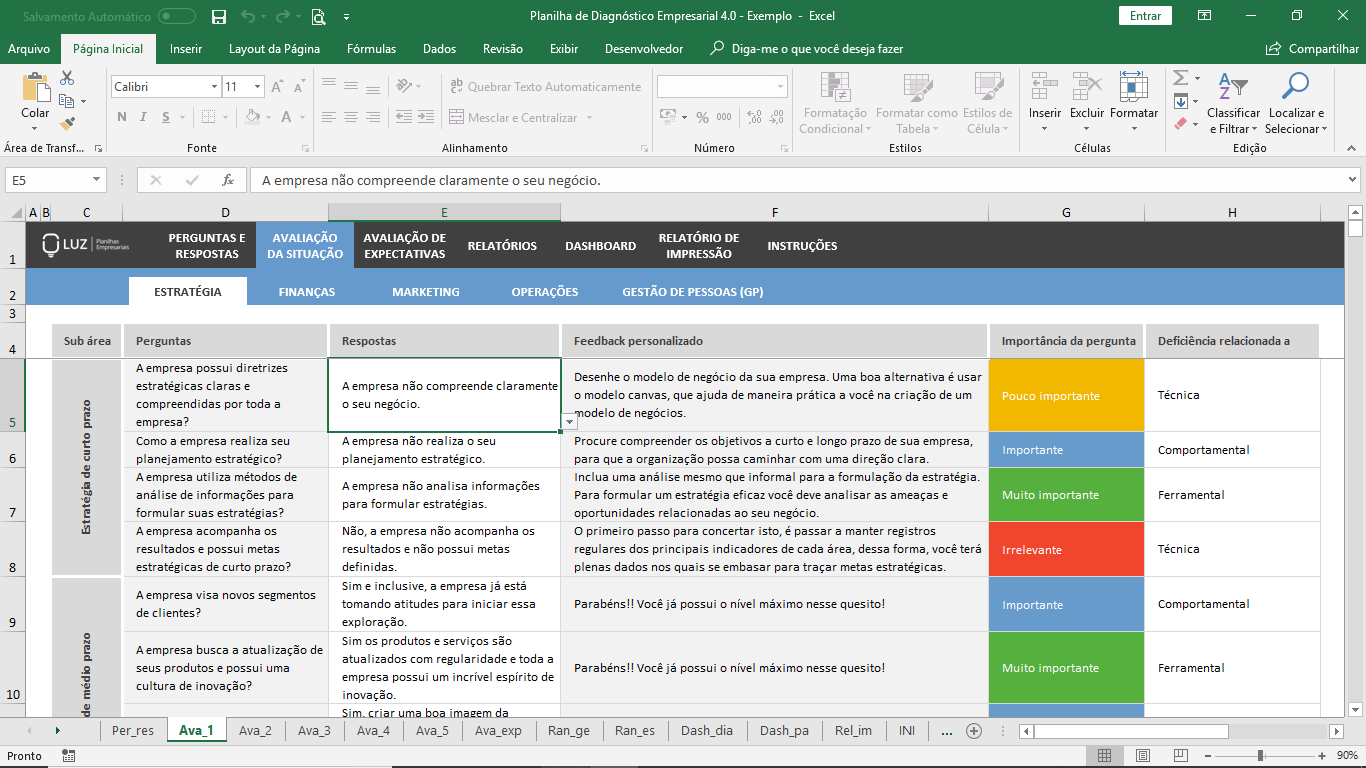This screenshot has width=1366, height=768.
Task: Click the DASHBOARD navigation button
Action: [x=600, y=246]
